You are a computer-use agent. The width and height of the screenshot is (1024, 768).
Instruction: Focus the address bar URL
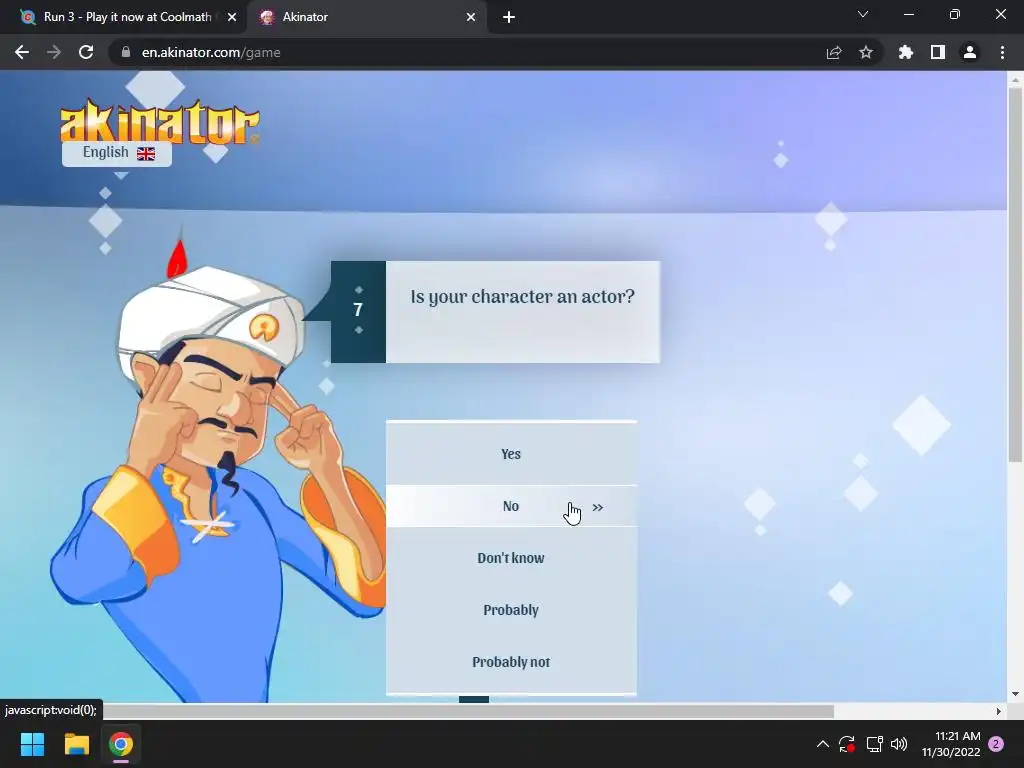211,52
